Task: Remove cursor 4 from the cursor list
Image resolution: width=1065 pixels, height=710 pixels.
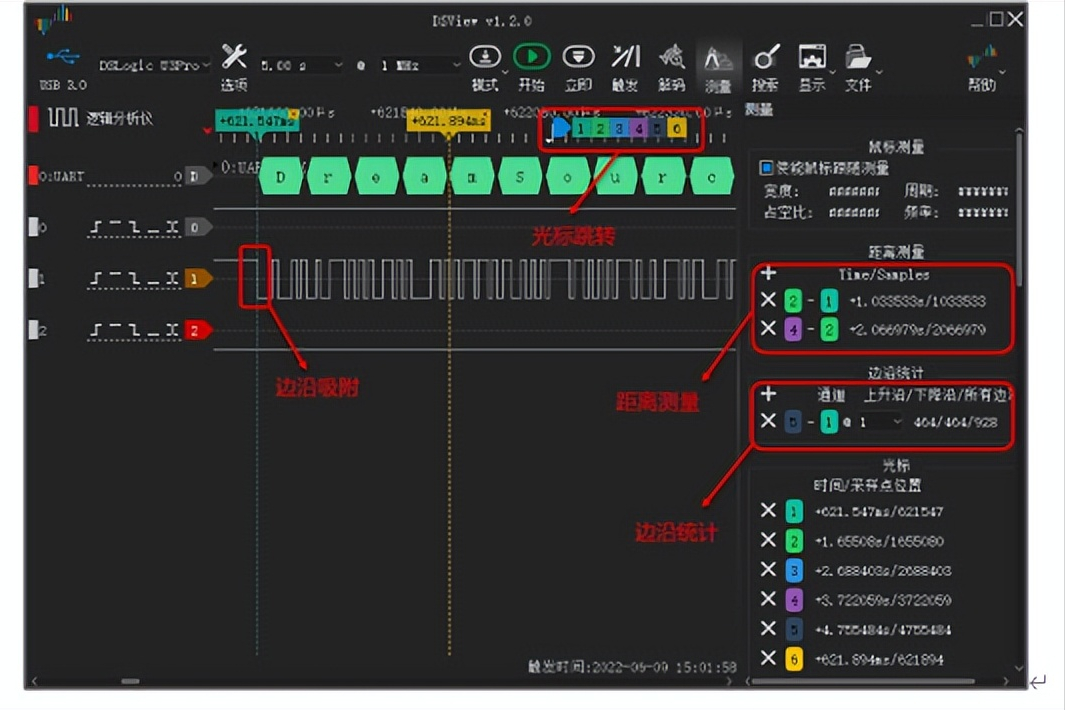Action: point(768,599)
